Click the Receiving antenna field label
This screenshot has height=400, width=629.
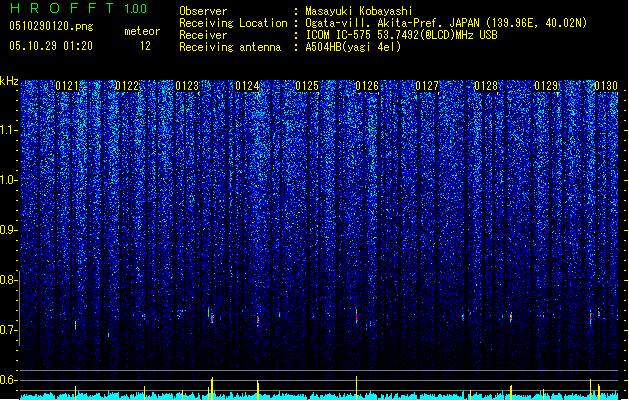tap(230, 47)
